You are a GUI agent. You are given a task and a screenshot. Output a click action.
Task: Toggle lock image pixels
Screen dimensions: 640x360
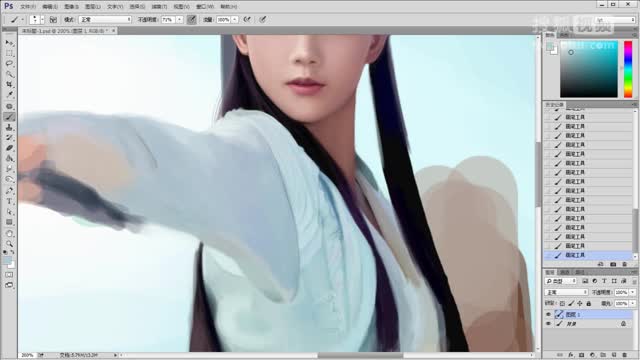tap(571, 304)
